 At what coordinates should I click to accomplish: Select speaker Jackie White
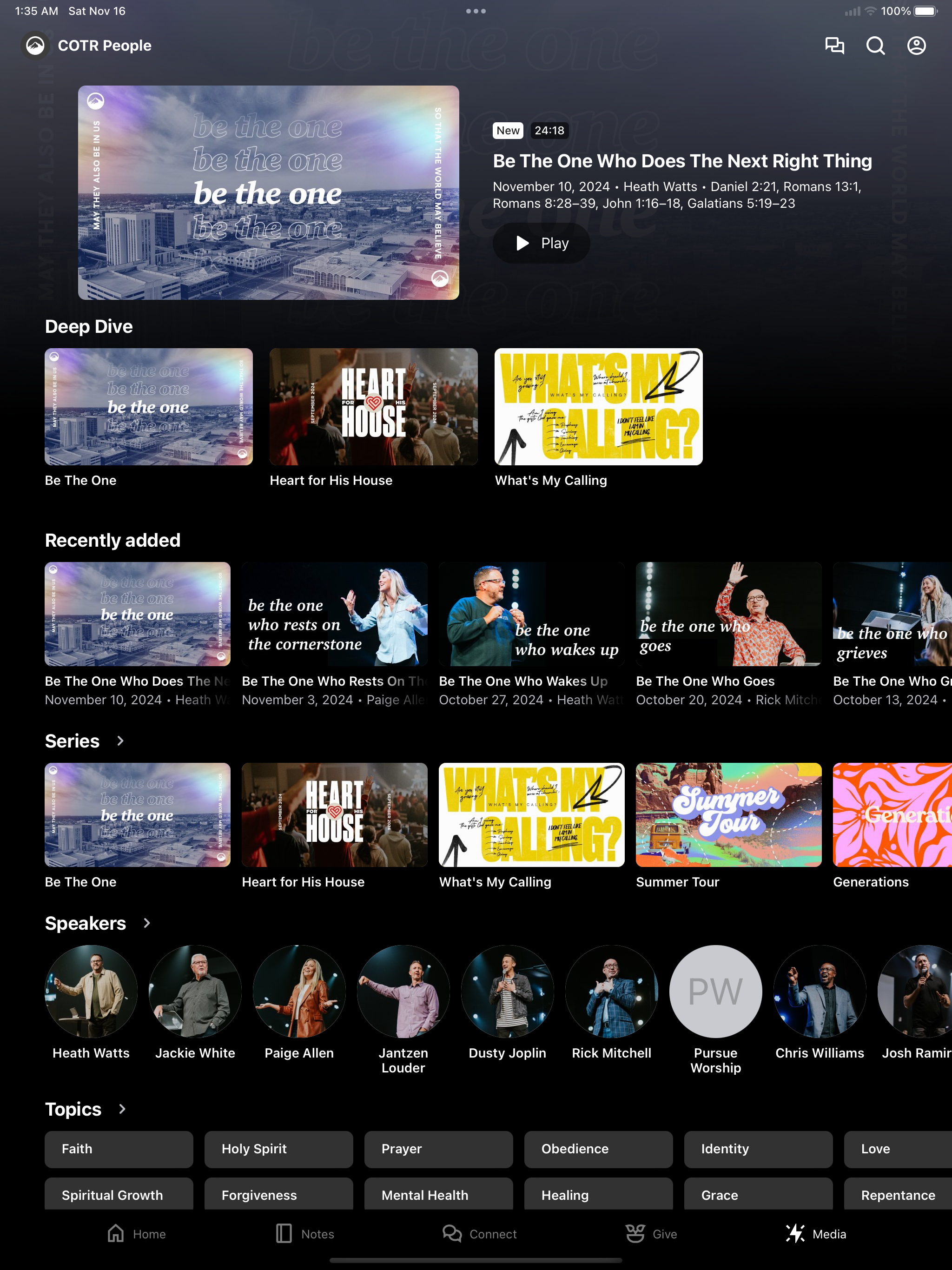click(195, 992)
